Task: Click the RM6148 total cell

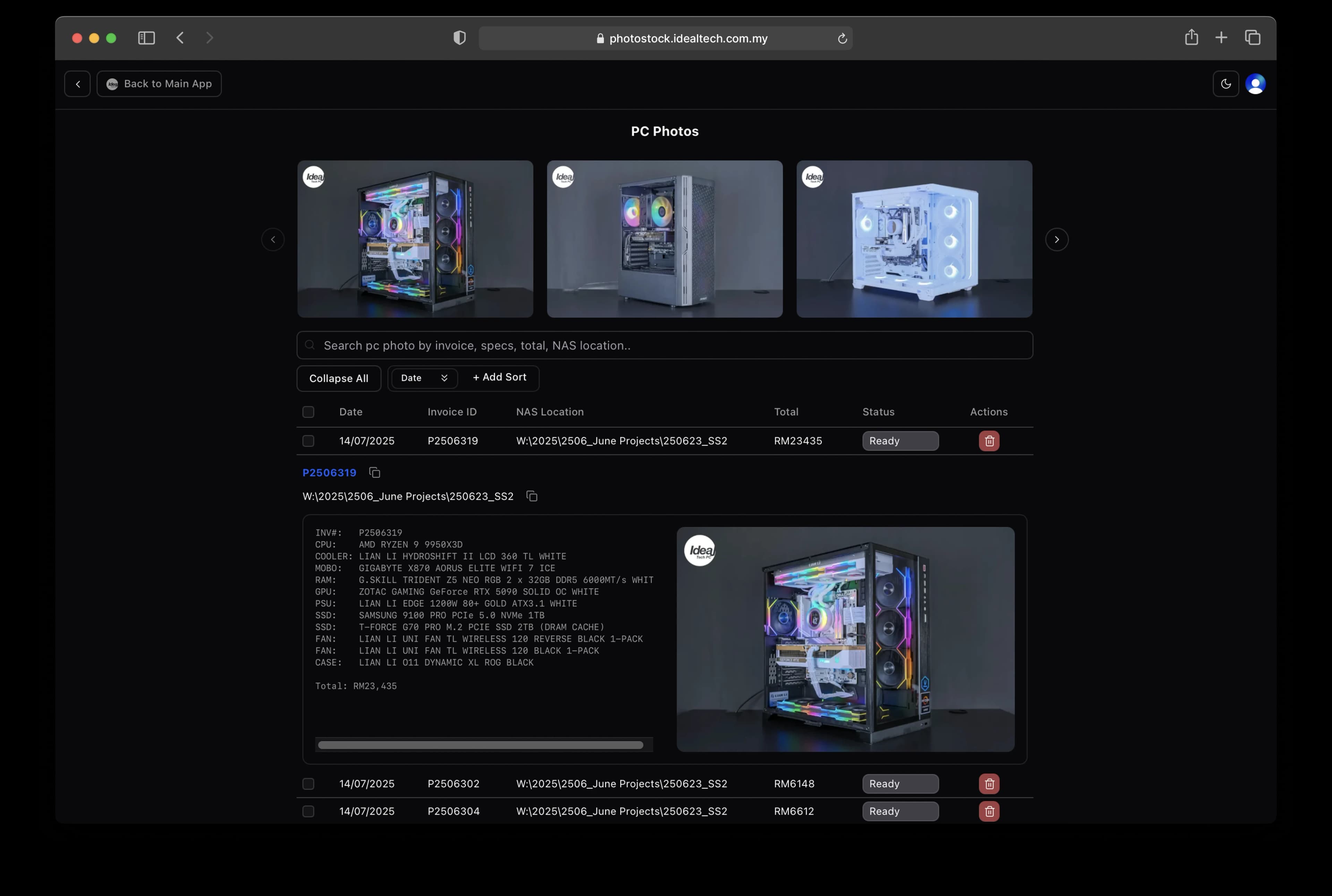Action: 794,784
